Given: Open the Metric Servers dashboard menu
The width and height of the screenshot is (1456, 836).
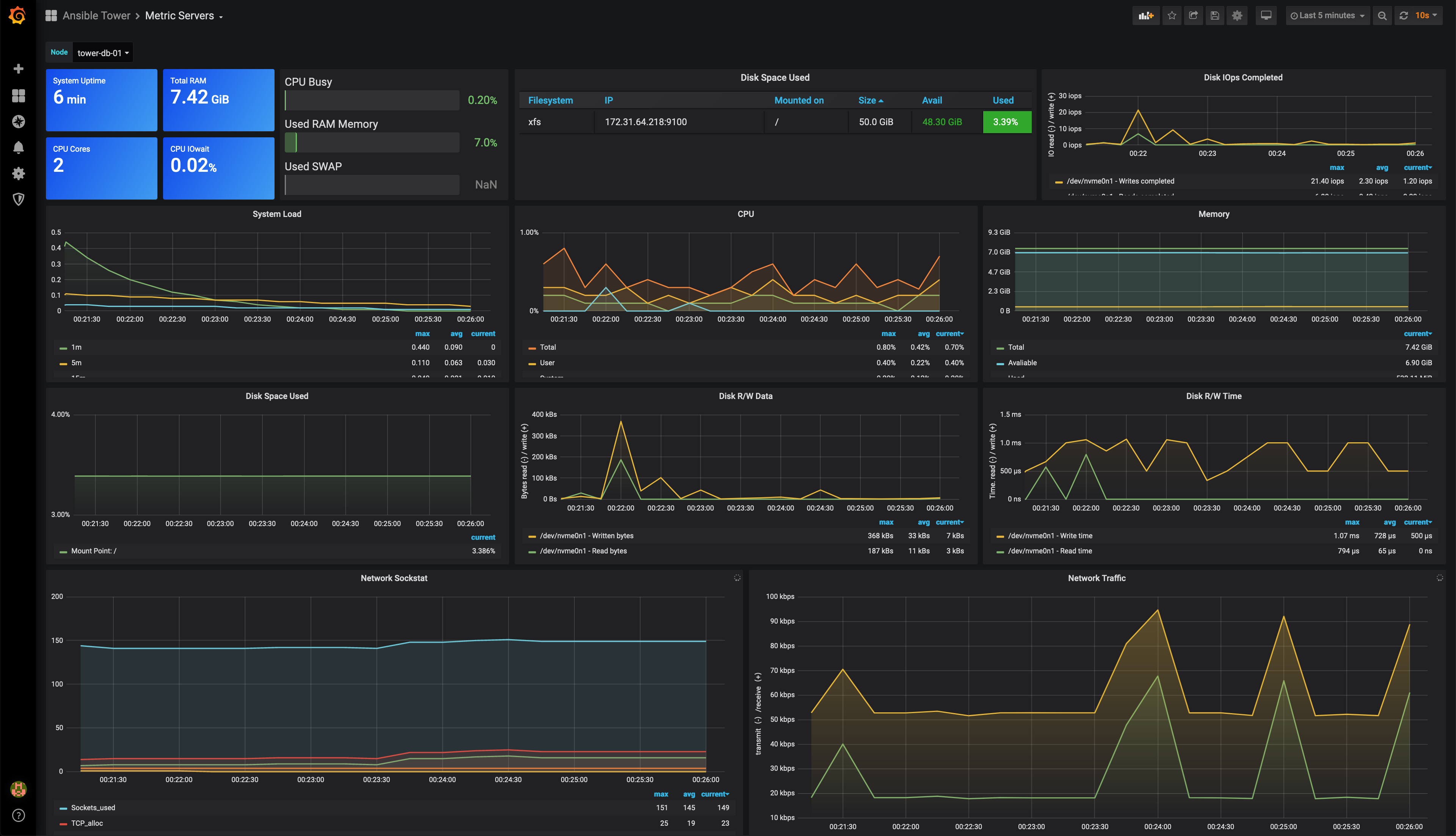Looking at the screenshot, I should click(184, 16).
